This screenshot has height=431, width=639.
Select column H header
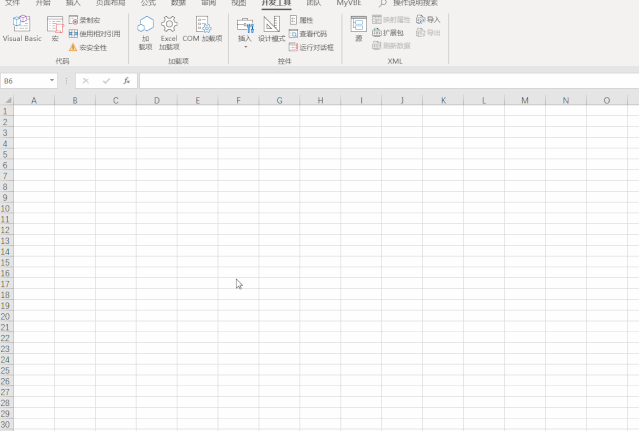coord(320,100)
